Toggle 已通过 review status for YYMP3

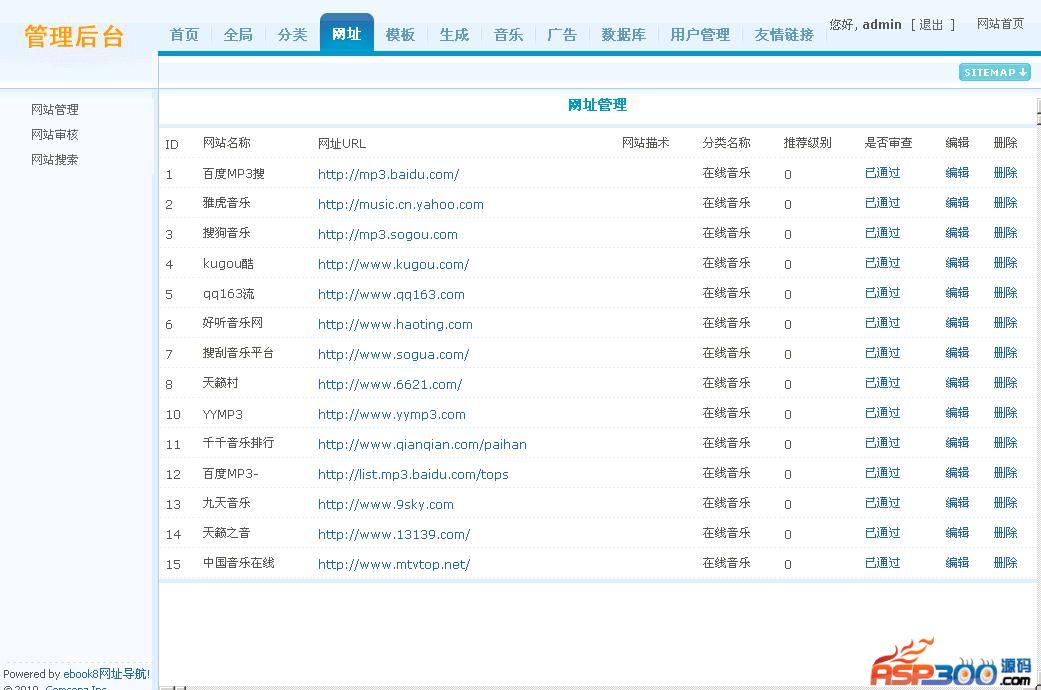[x=882, y=413]
